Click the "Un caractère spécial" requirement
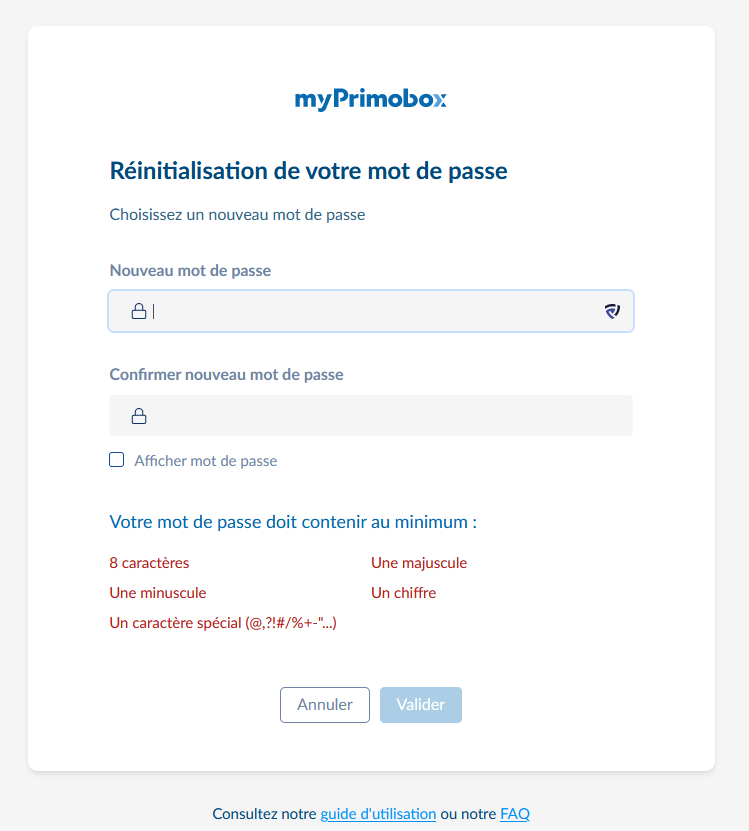749x831 pixels. tap(223, 623)
